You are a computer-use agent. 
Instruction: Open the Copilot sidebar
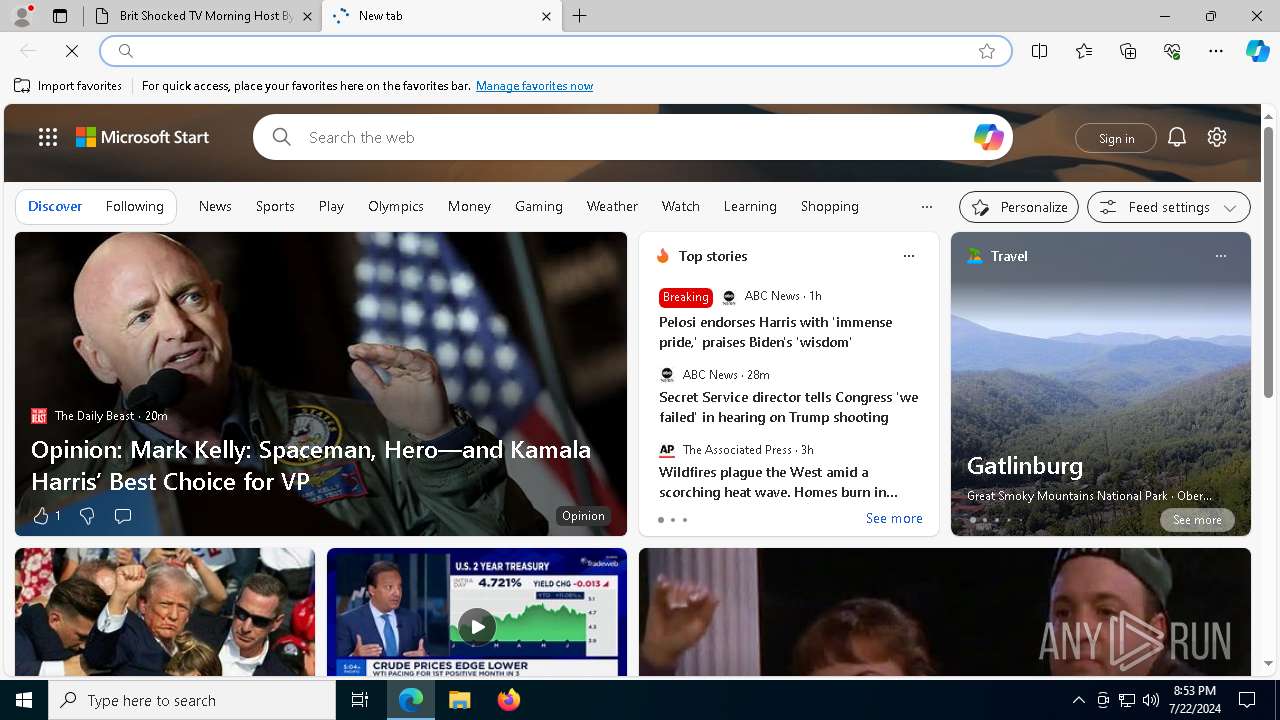click(x=1257, y=51)
